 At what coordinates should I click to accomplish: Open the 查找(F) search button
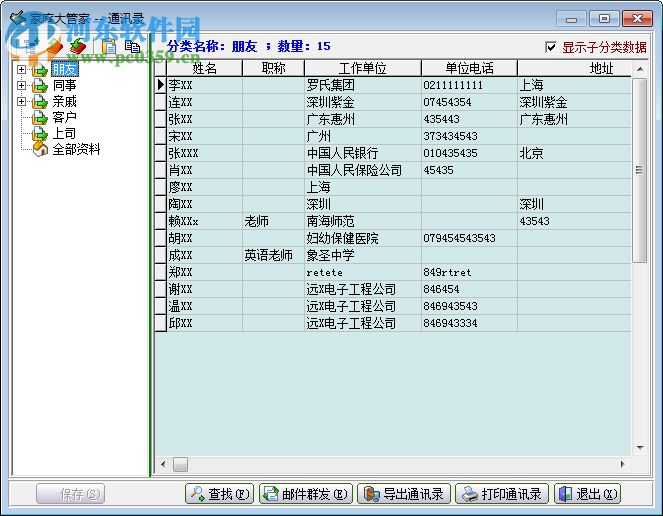219,494
